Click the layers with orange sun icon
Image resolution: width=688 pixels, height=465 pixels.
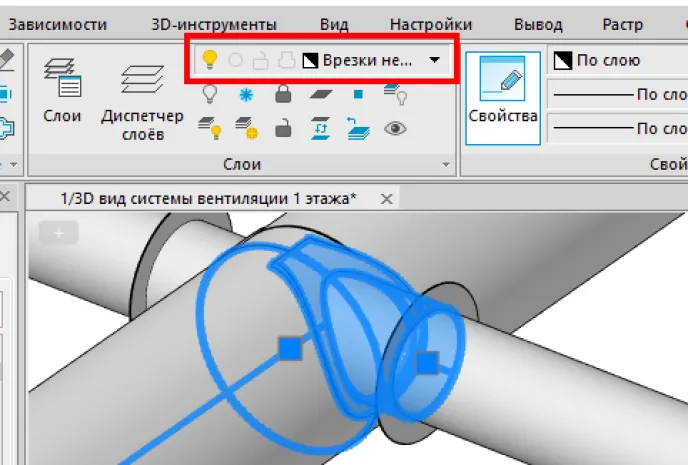(246, 129)
